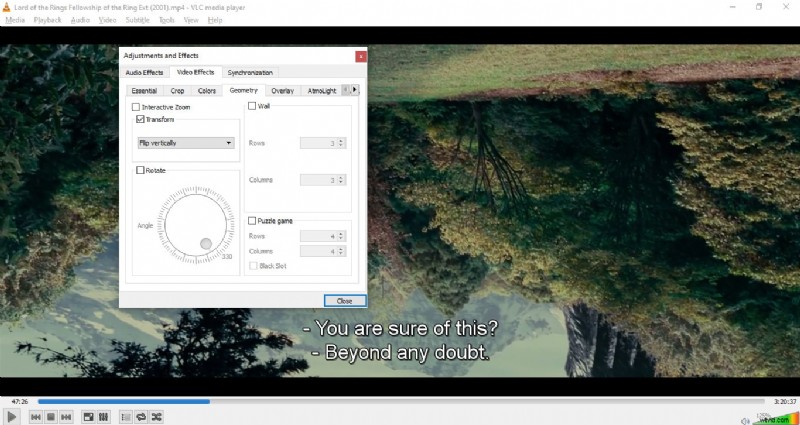Open the AtmoLight sub-tab

pos(321,91)
